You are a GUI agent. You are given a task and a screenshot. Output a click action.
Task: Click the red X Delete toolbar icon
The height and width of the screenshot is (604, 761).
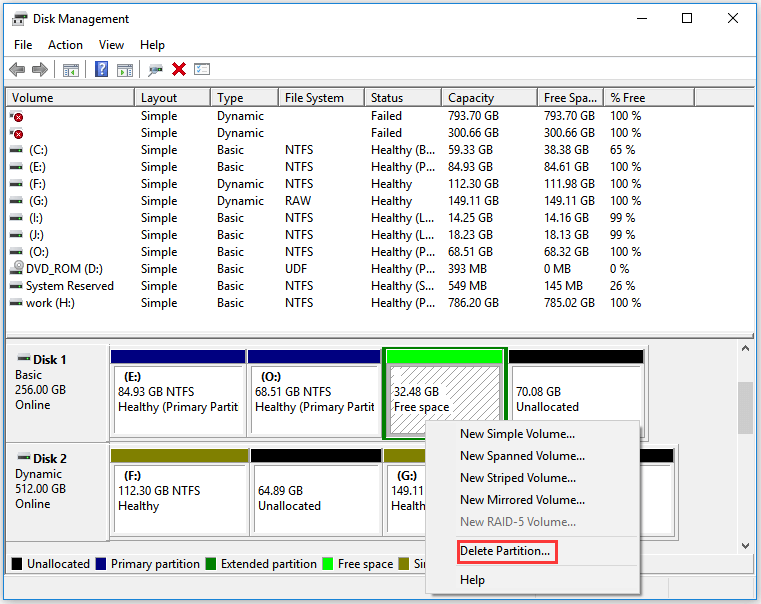coord(179,69)
